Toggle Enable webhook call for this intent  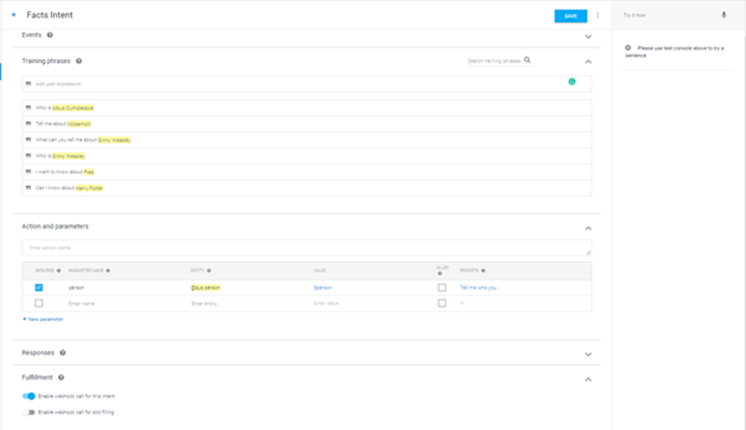pyautogui.click(x=29, y=396)
